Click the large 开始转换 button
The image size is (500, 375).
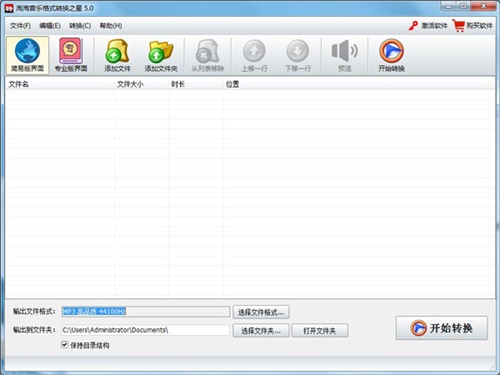tap(442, 328)
